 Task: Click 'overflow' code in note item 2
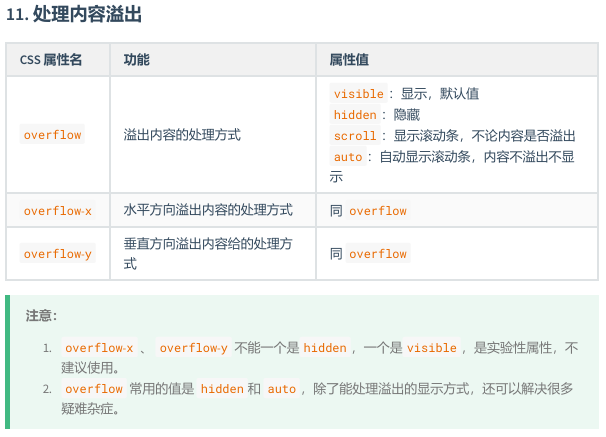(94, 388)
